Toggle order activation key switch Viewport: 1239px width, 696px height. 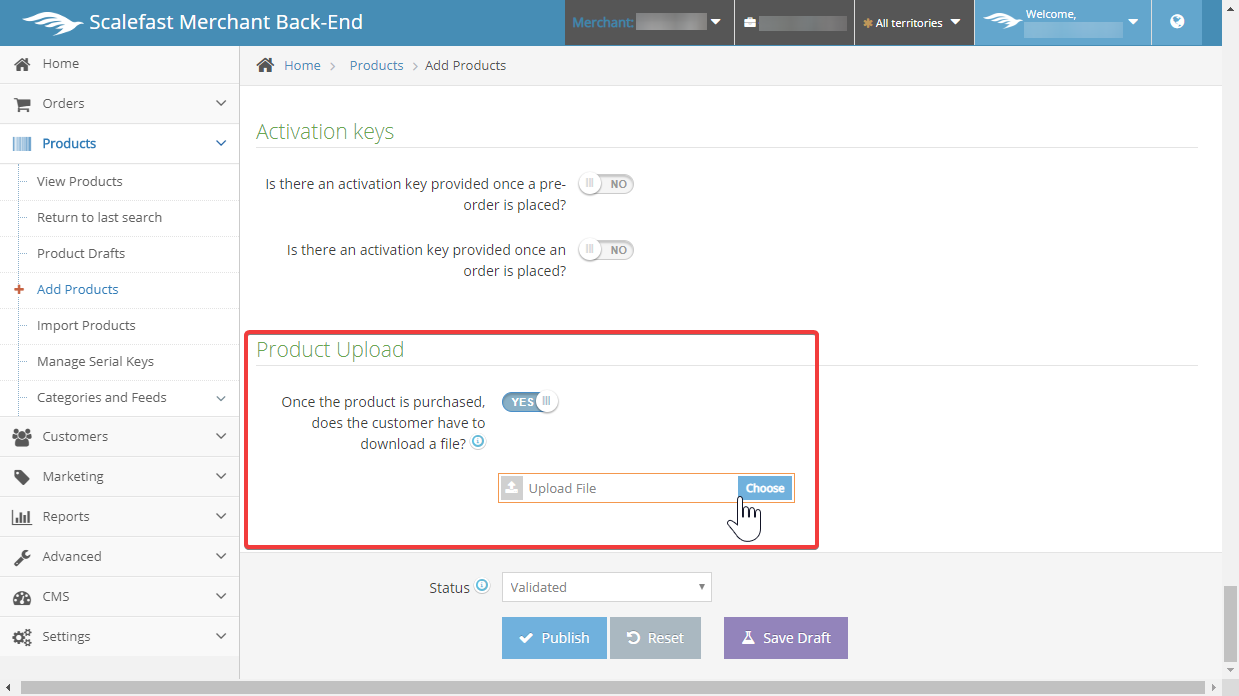606,250
